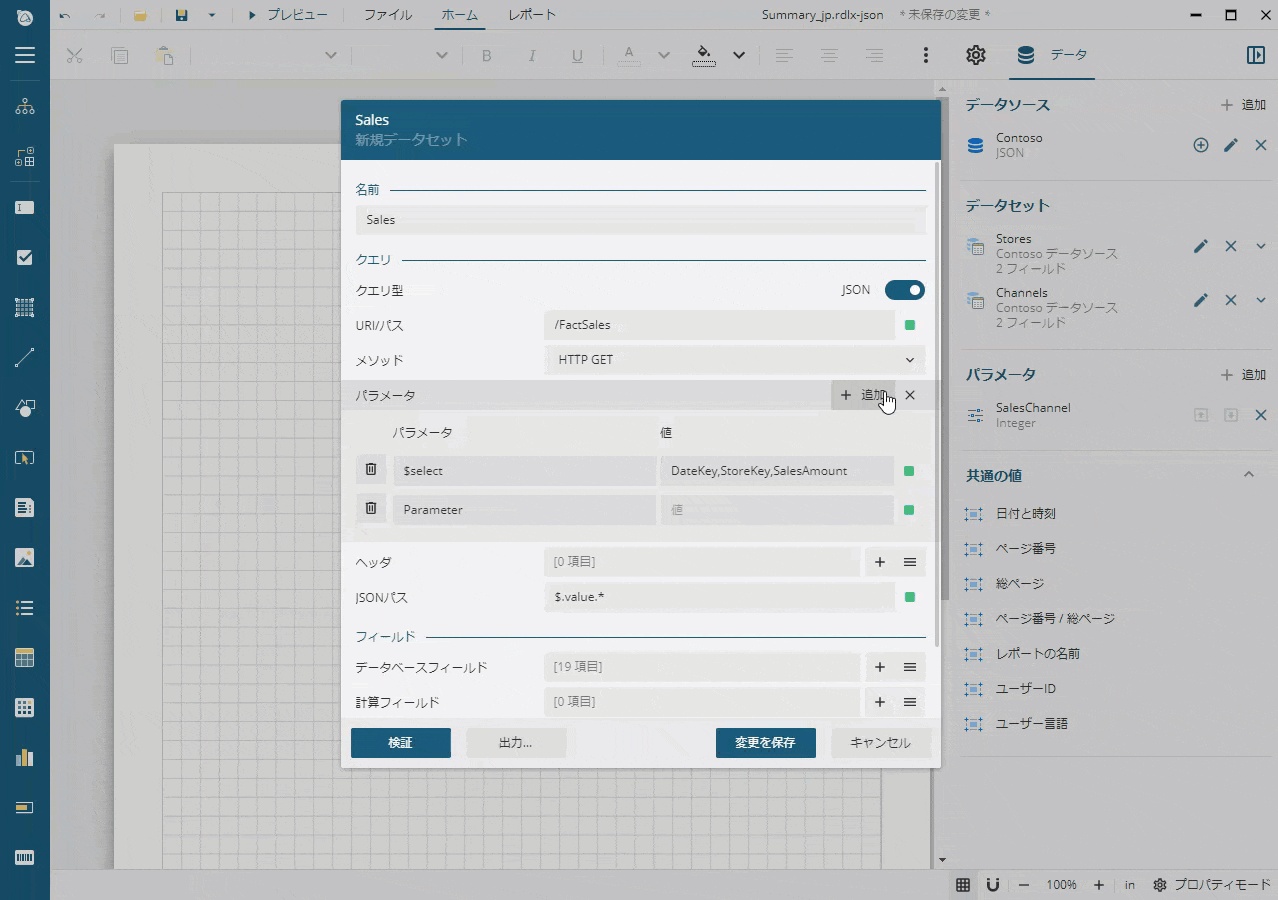Expand the Channels dataset details

pyautogui.click(x=1260, y=300)
